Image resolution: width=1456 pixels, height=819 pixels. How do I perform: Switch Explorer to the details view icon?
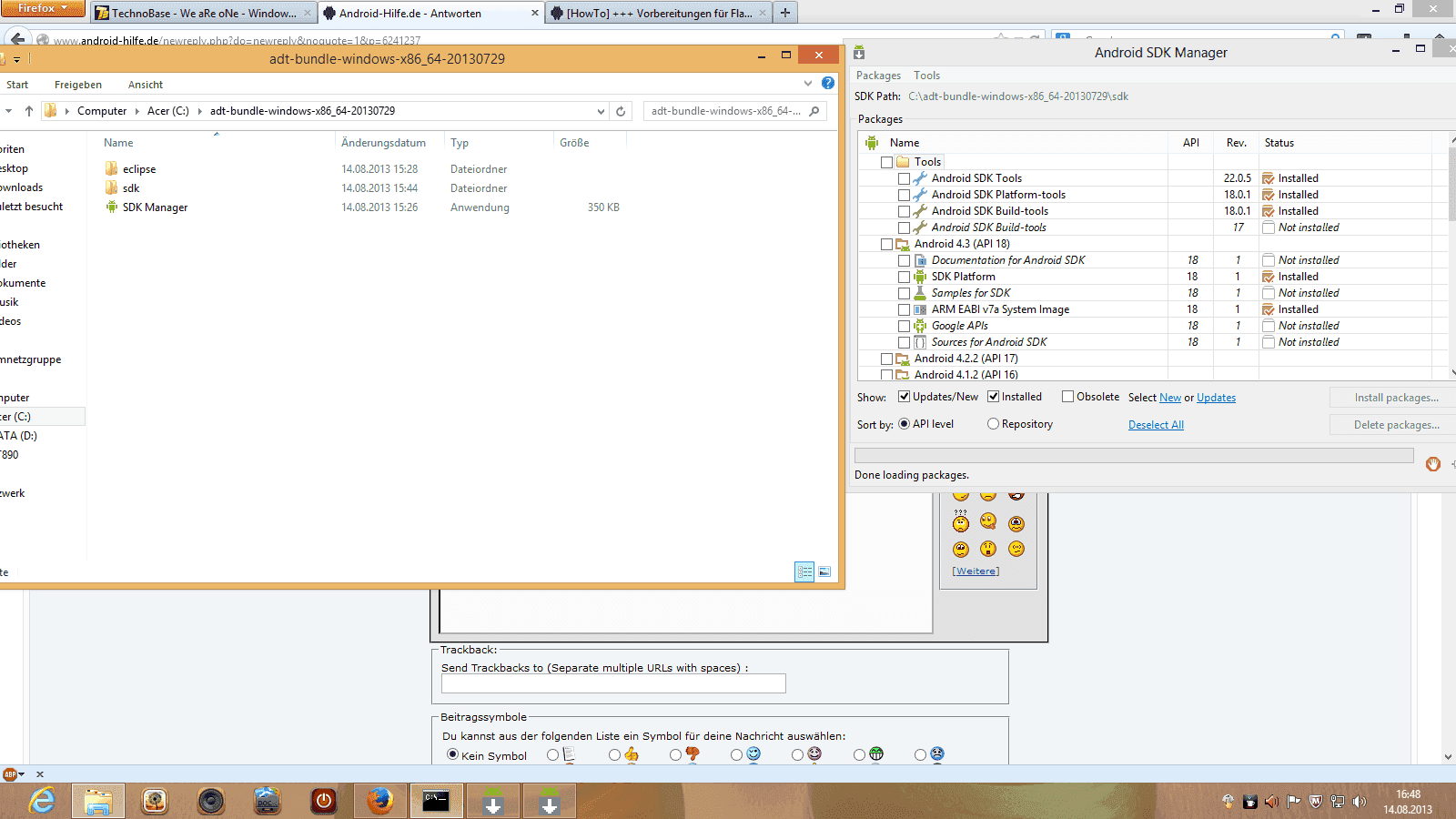click(x=804, y=571)
